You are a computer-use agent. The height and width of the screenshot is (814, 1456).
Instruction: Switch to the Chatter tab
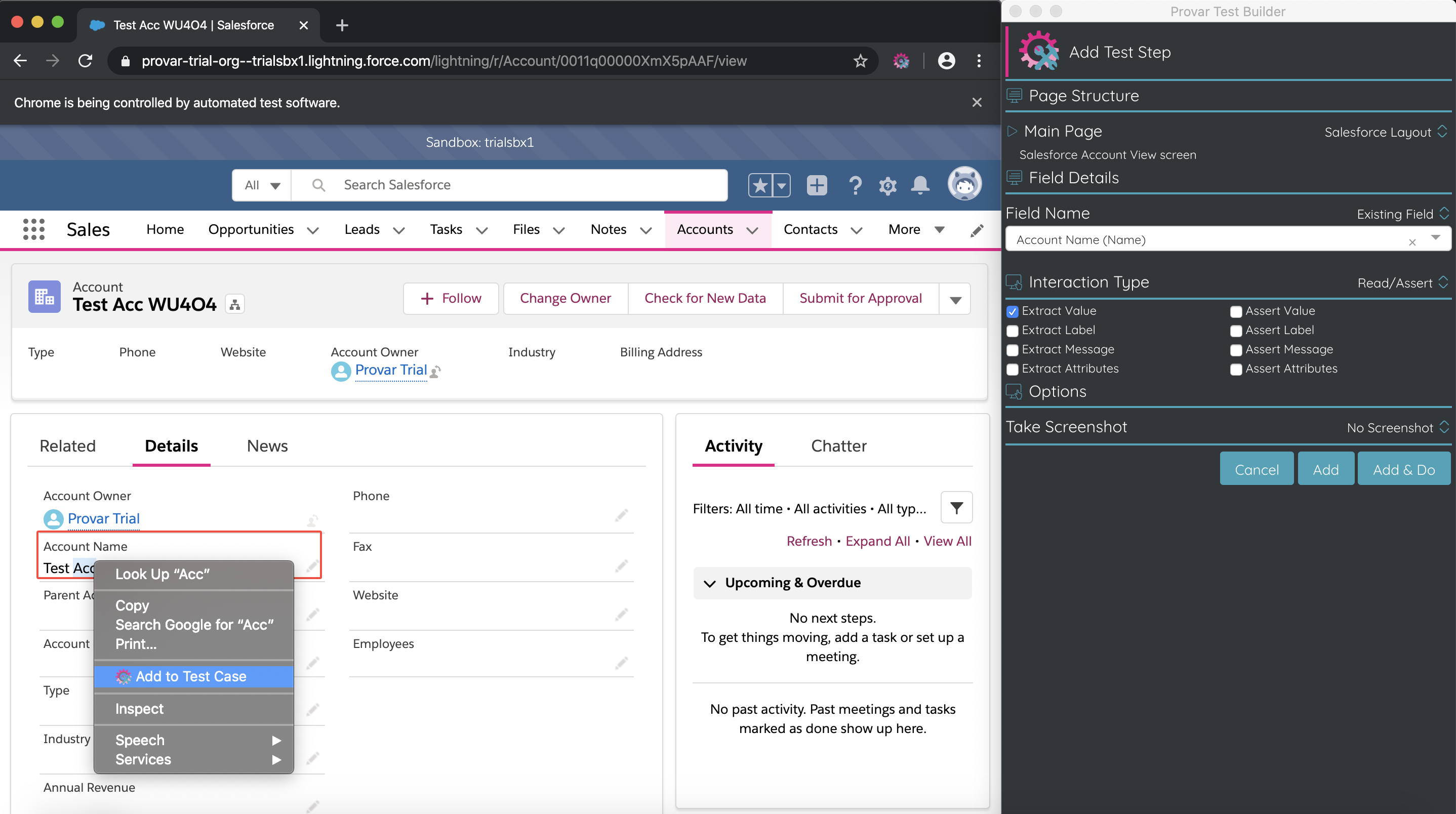[838, 445]
